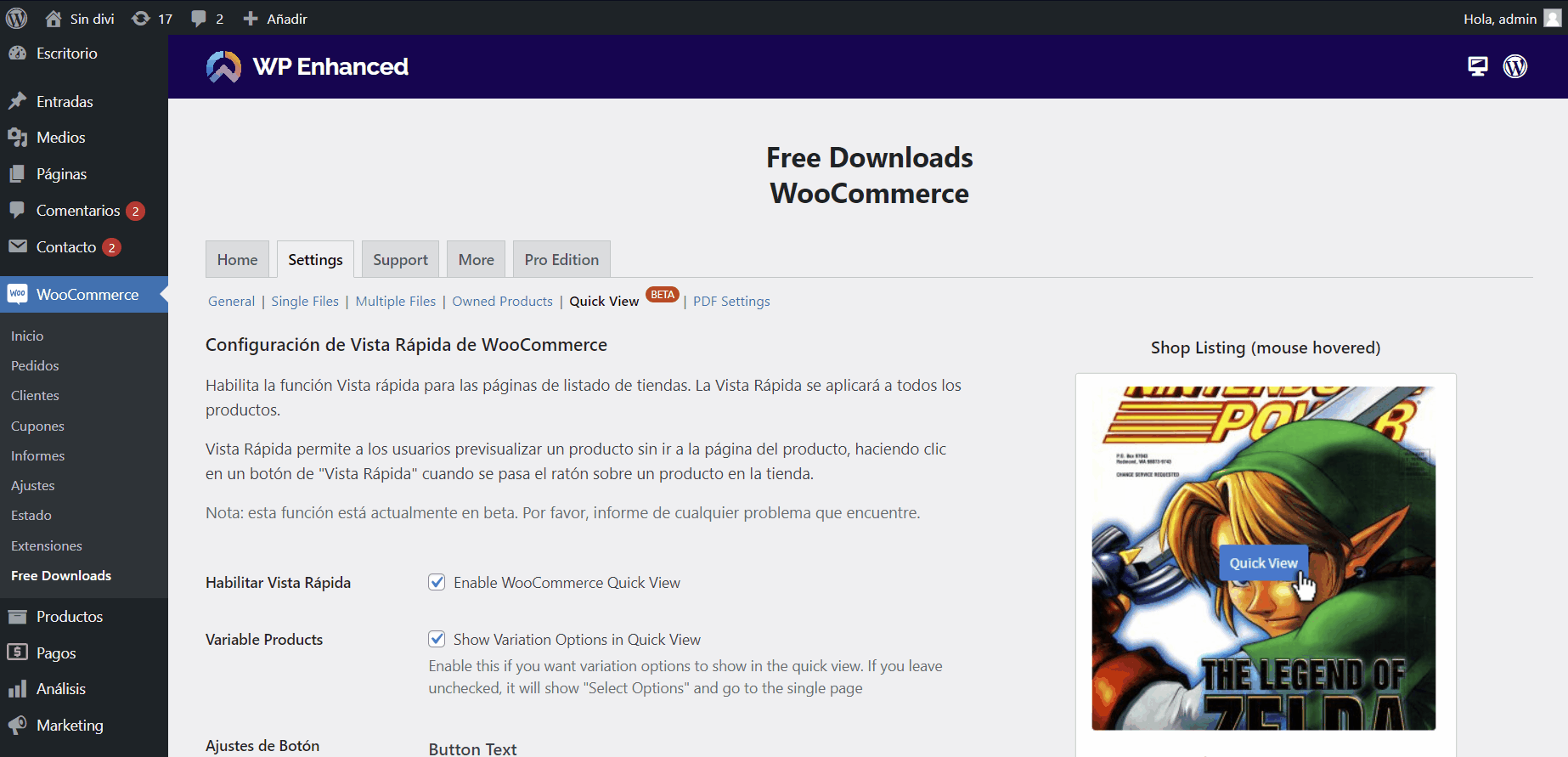Open Marketing menu in the sidebar
The height and width of the screenshot is (757, 1568).
70,726
